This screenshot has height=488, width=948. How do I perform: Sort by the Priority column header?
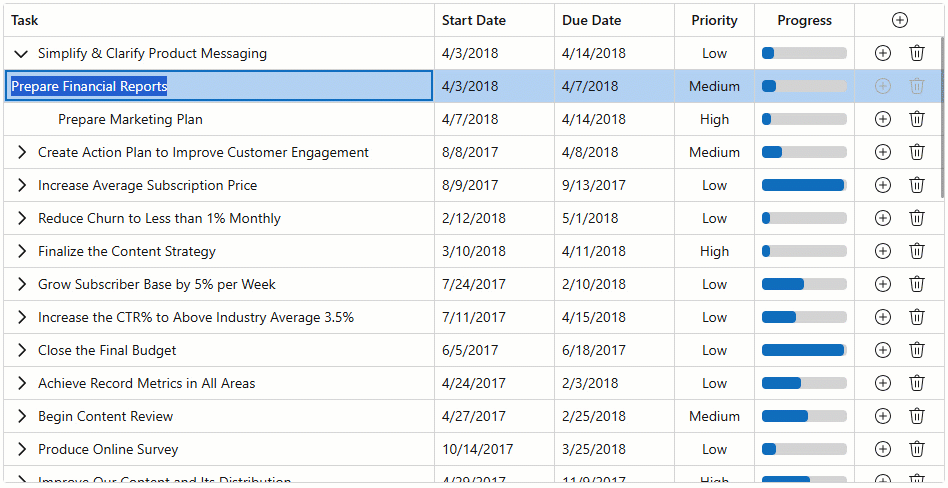coord(715,21)
